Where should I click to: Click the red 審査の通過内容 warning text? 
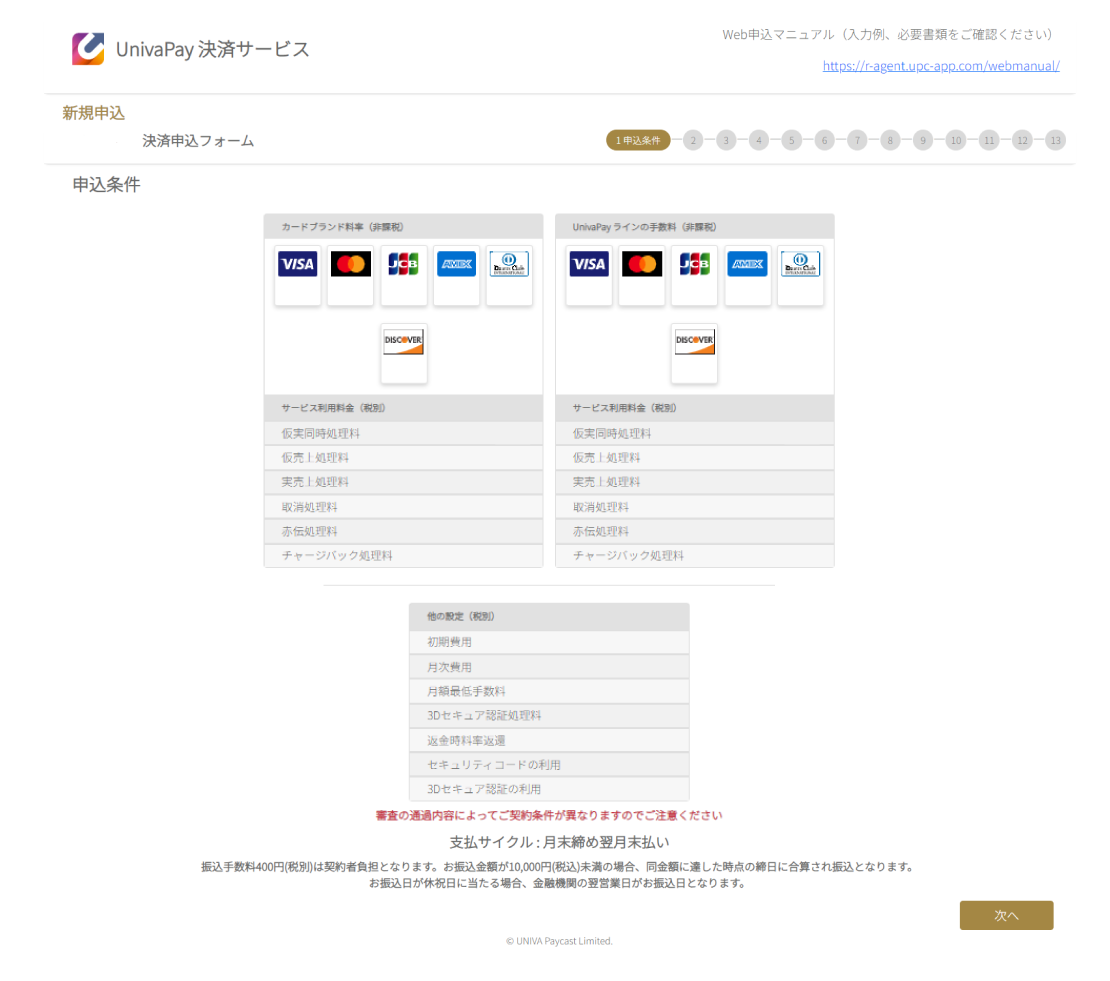[549, 815]
